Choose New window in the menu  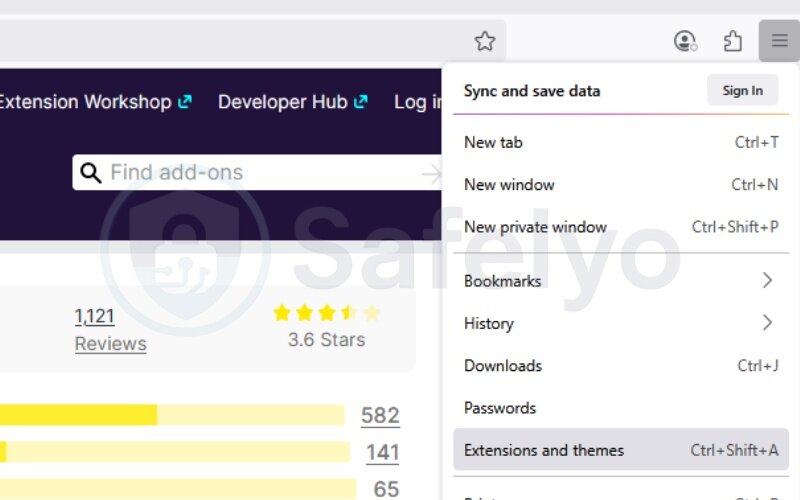pyautogui.click(x=621, y=184)
